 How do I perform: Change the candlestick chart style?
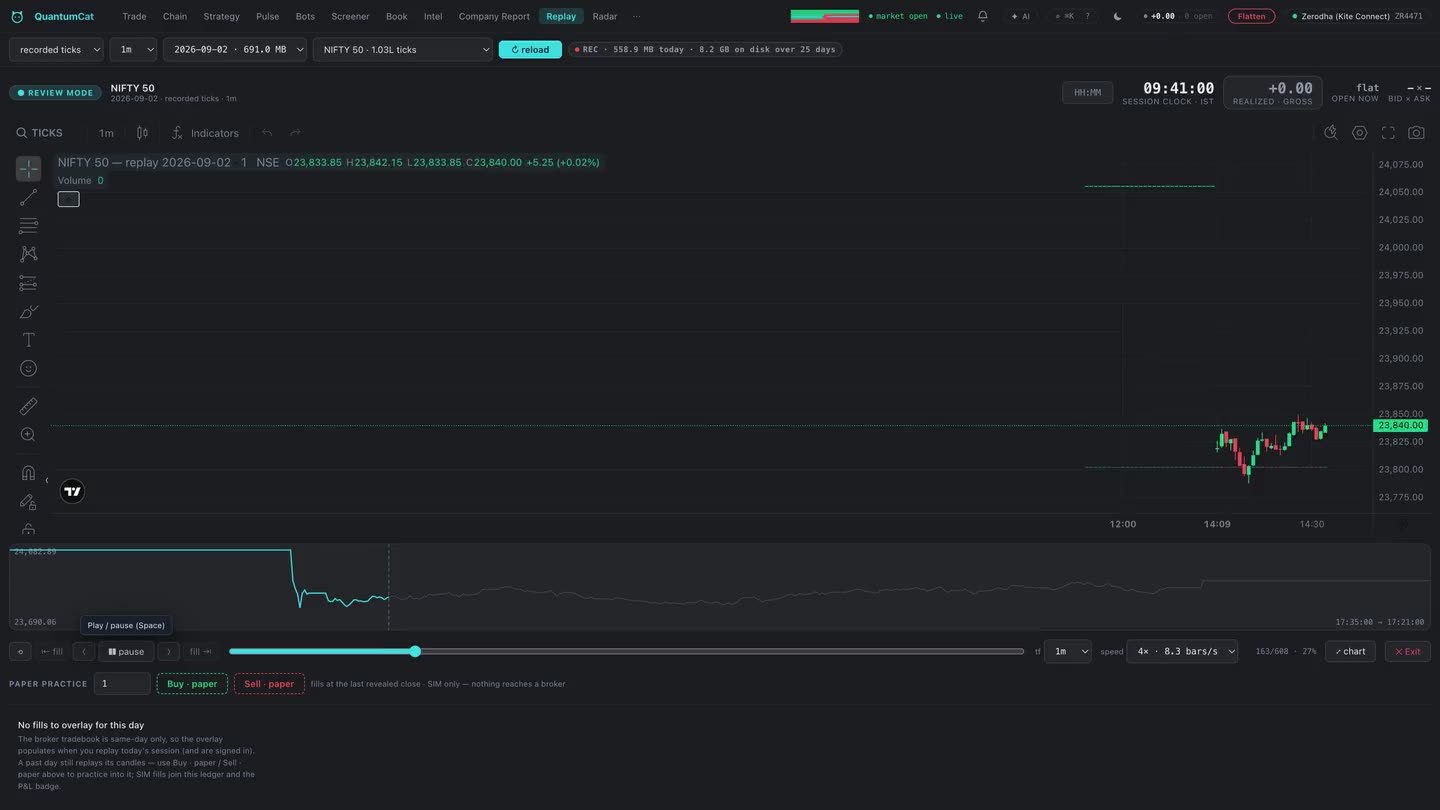(x=142, y=133)
